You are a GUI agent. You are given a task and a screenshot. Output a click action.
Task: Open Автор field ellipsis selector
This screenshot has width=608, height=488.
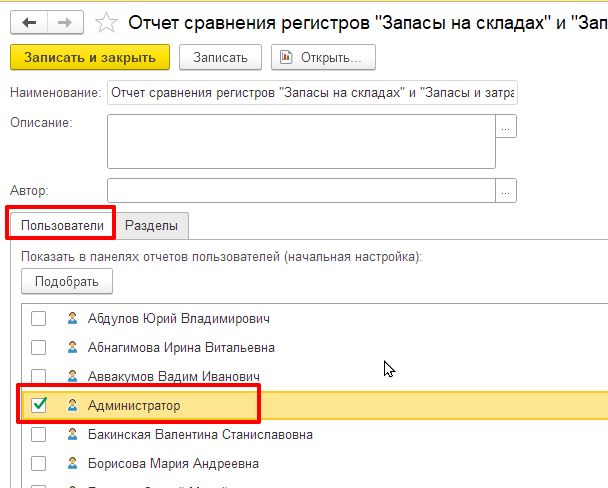[507, 190]
